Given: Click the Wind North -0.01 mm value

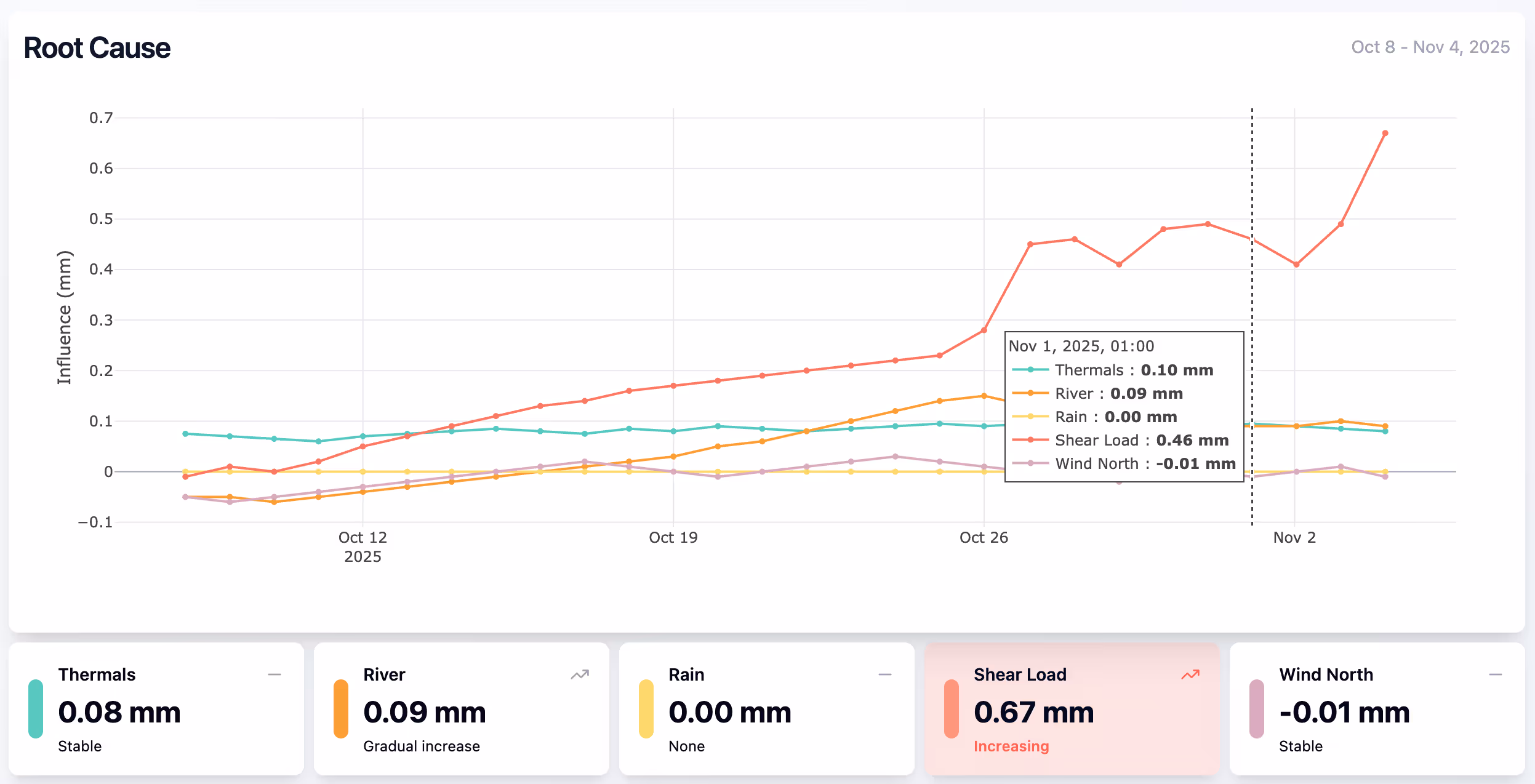Looking at the screenshot, I should tap(1344, 713).
